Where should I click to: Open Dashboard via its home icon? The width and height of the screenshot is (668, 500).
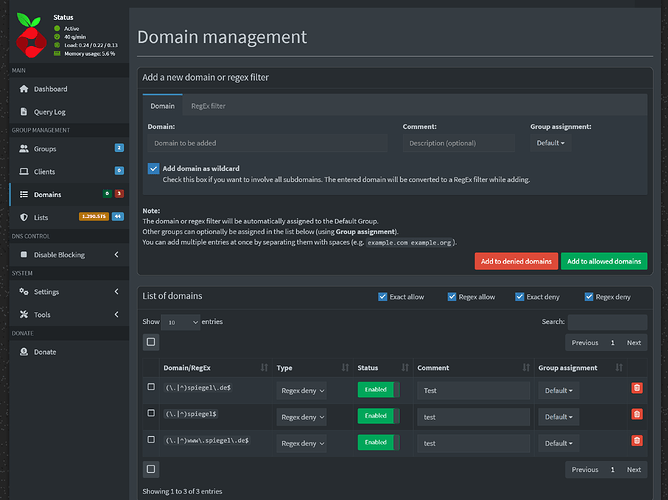[x=25, y=89]
